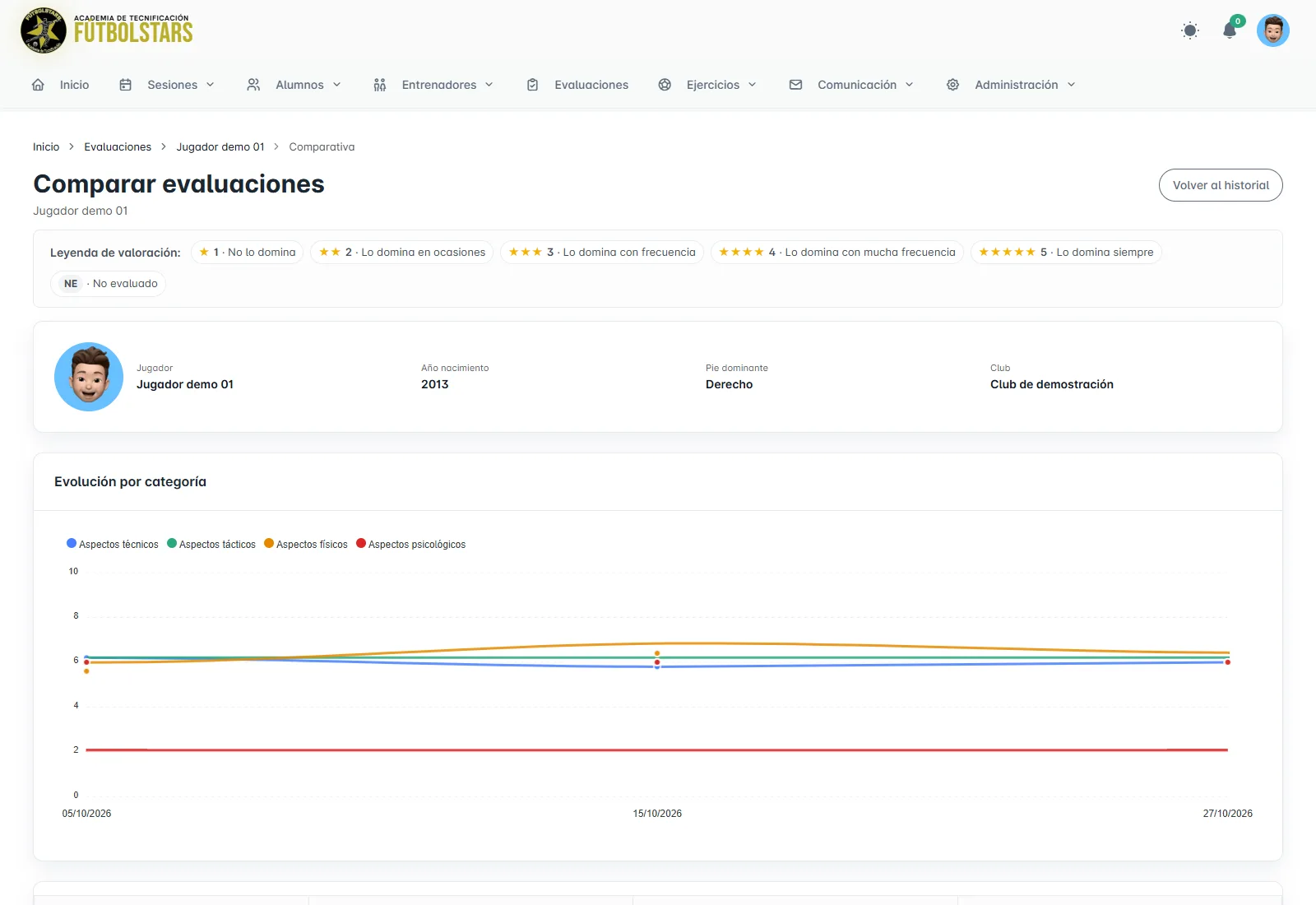Toggle Aspectos psicológicos series in chart legend
Screen dimensions: 1316x905
(411, 544)
